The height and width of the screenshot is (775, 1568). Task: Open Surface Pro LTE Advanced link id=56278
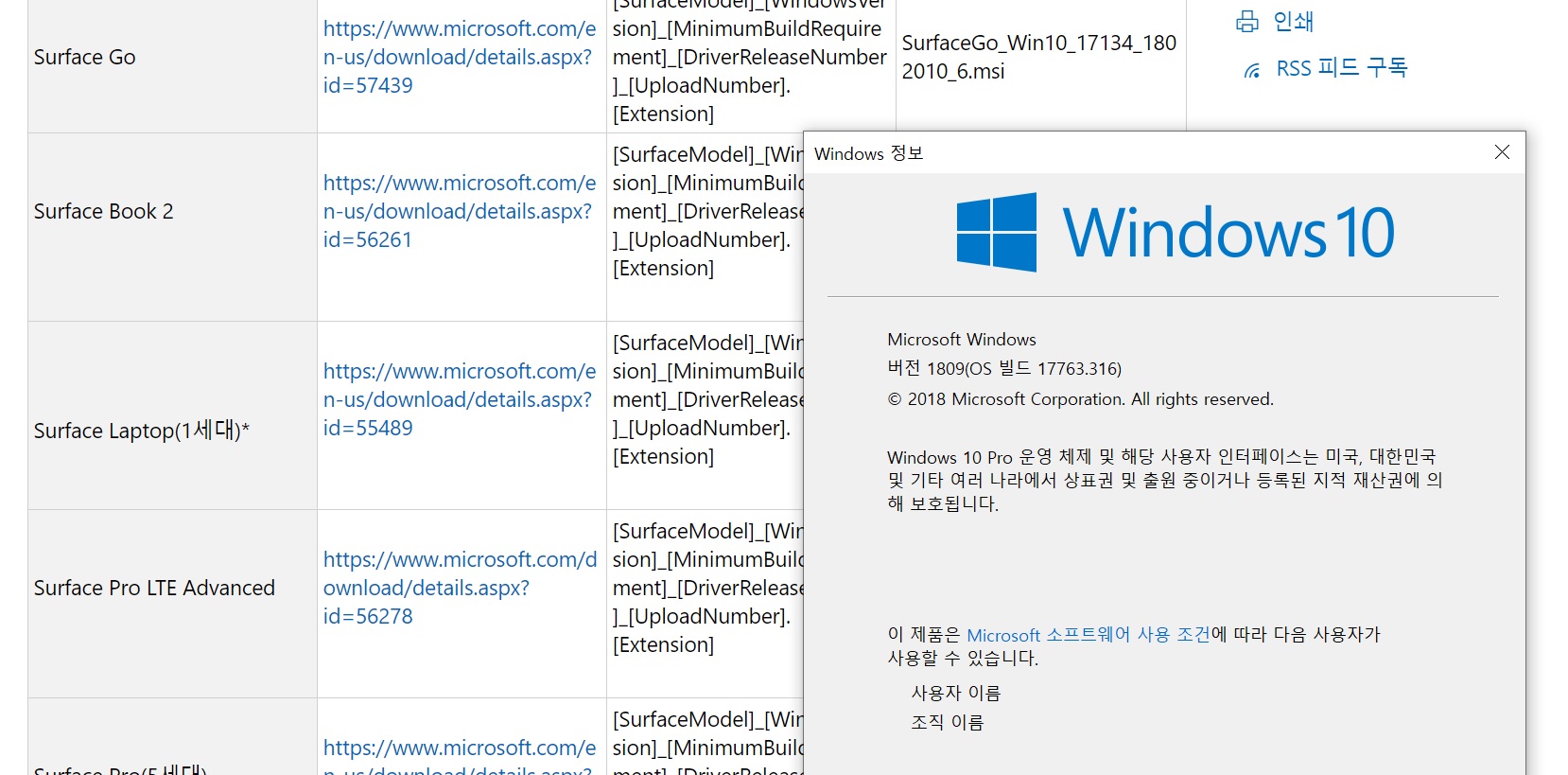tap(460, 588)
